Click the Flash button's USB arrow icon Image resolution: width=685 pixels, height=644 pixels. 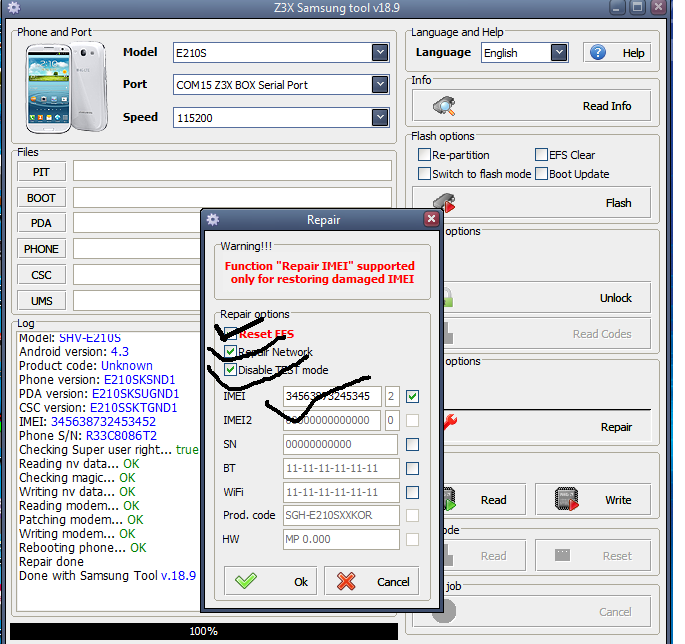[444, 202]
